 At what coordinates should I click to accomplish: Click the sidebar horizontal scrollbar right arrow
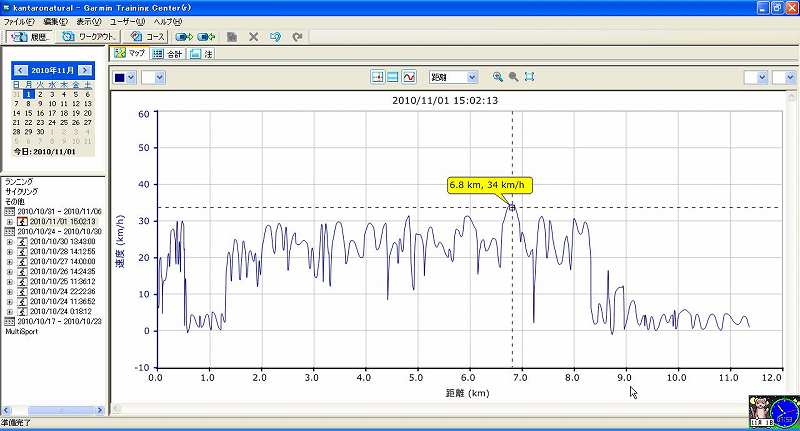(x=100, y=410)
